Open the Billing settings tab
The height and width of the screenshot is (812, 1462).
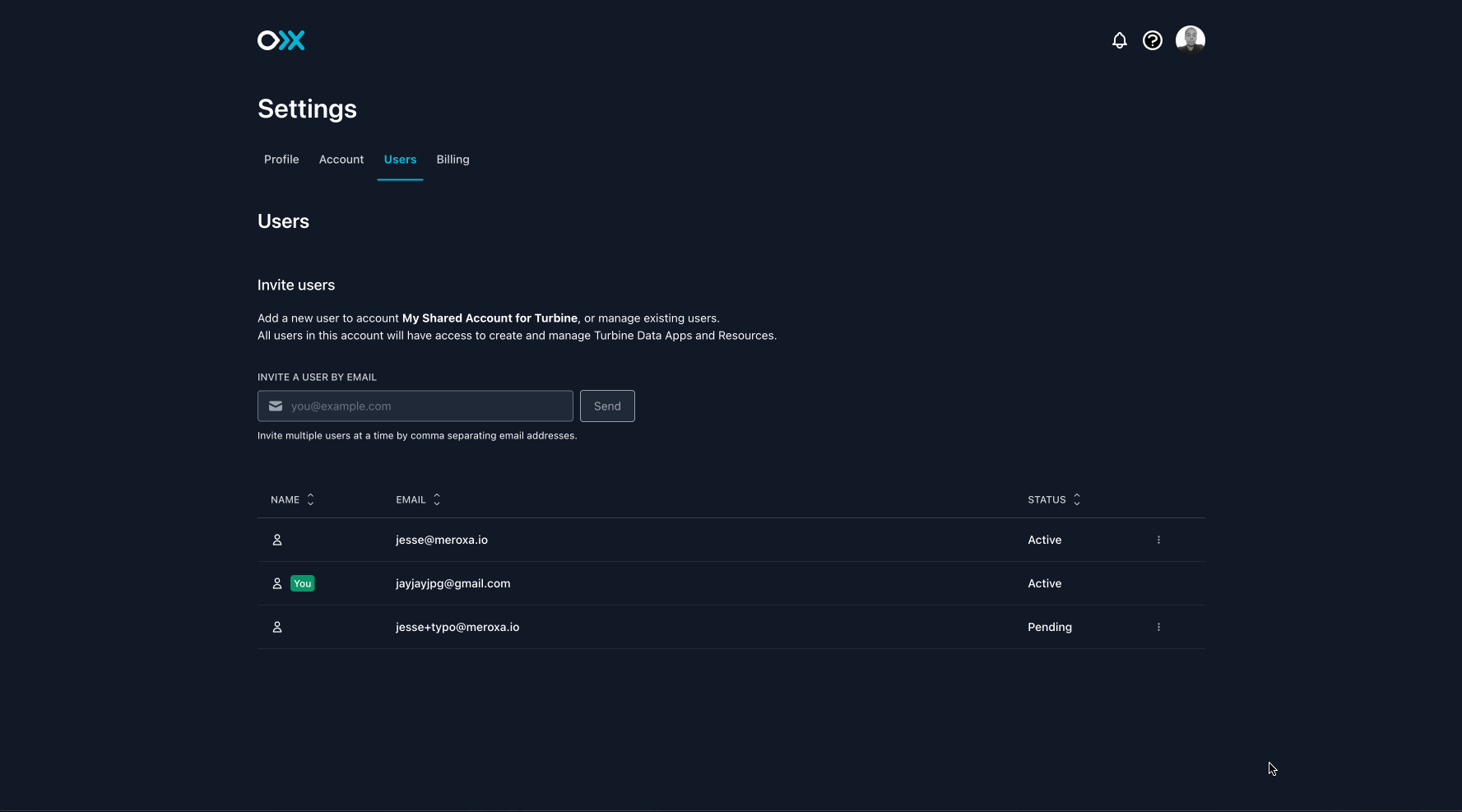coord(453,160)
